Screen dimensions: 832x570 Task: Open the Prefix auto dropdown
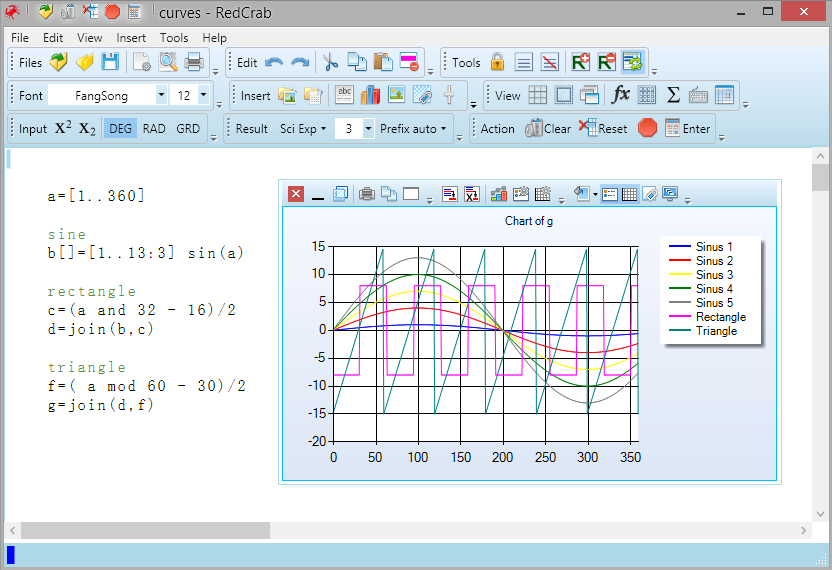414,128
